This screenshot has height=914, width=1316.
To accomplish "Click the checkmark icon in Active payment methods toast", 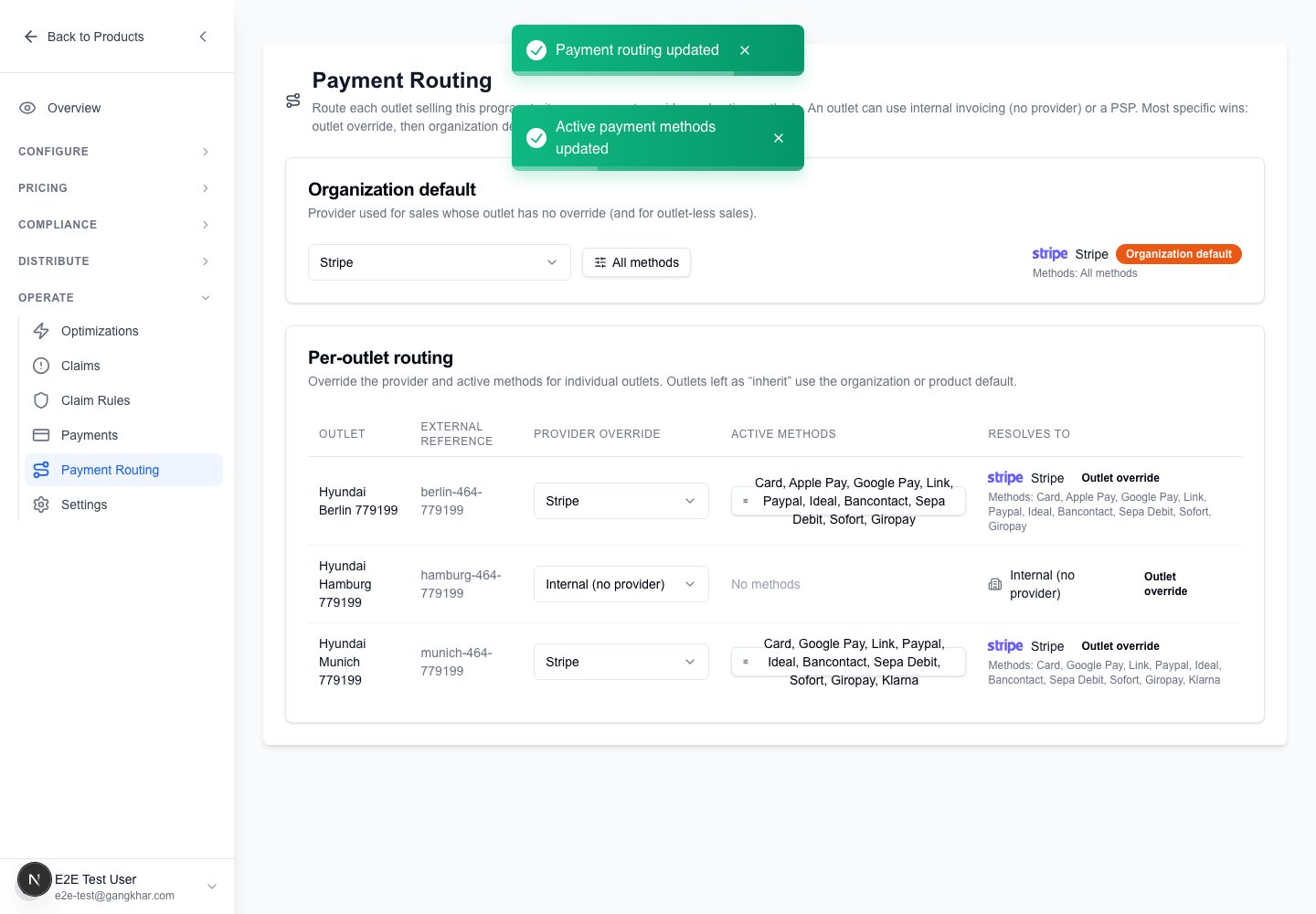I will point(536,138).
